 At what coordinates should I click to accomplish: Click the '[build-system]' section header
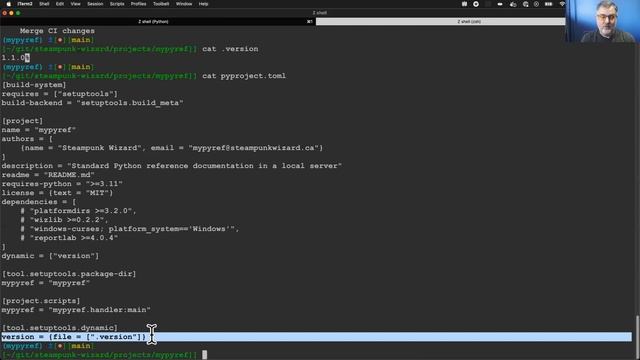click(34, 85)
